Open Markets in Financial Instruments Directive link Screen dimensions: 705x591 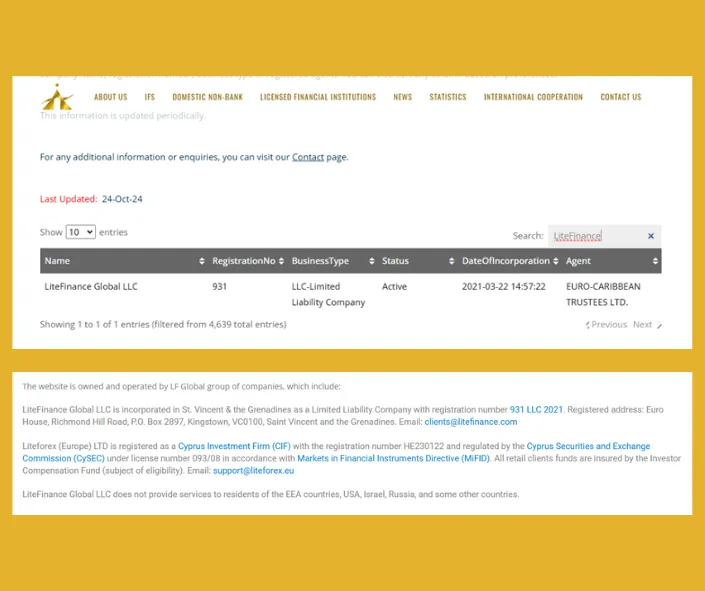[393, 458]
